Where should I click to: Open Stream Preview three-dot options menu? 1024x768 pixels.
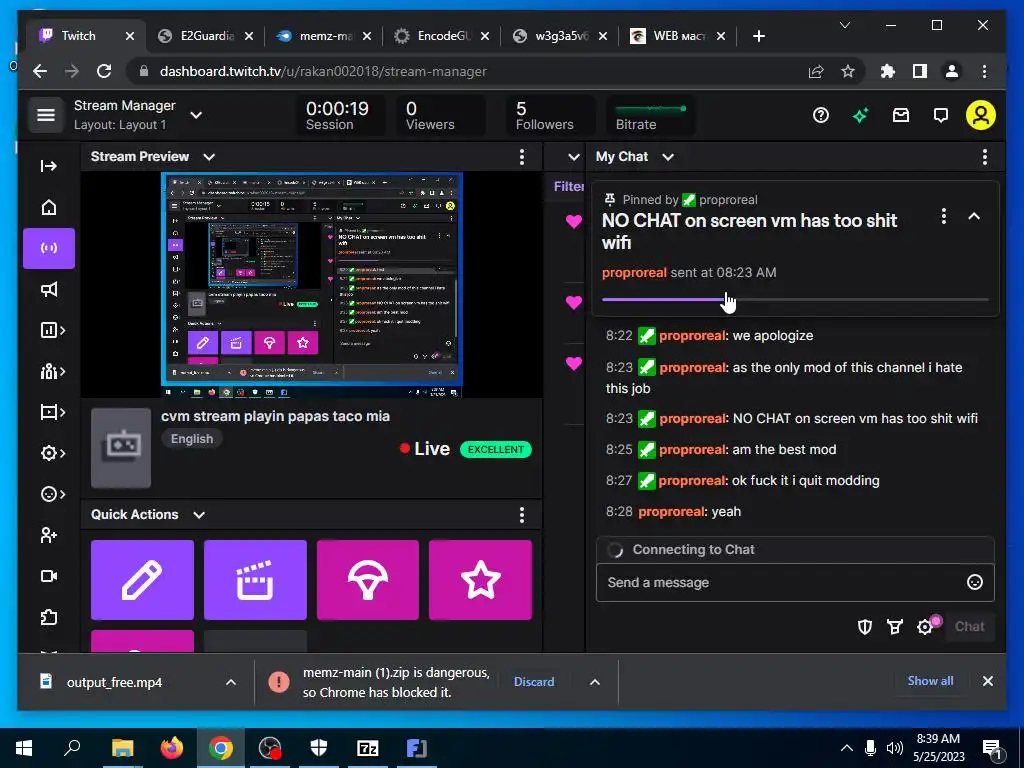[x=521, y=157]
